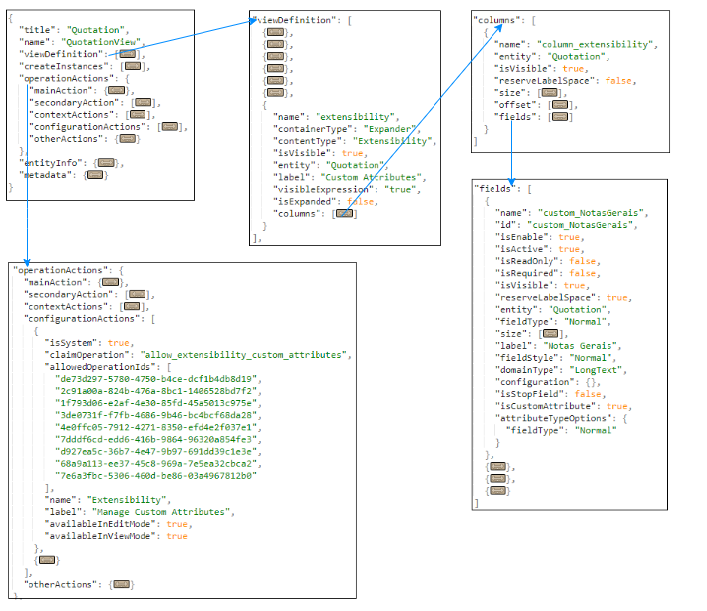Expand mainAction badge above allowedOperationIds list
Viewport: 707px width, 611px height.
point(110,282)
